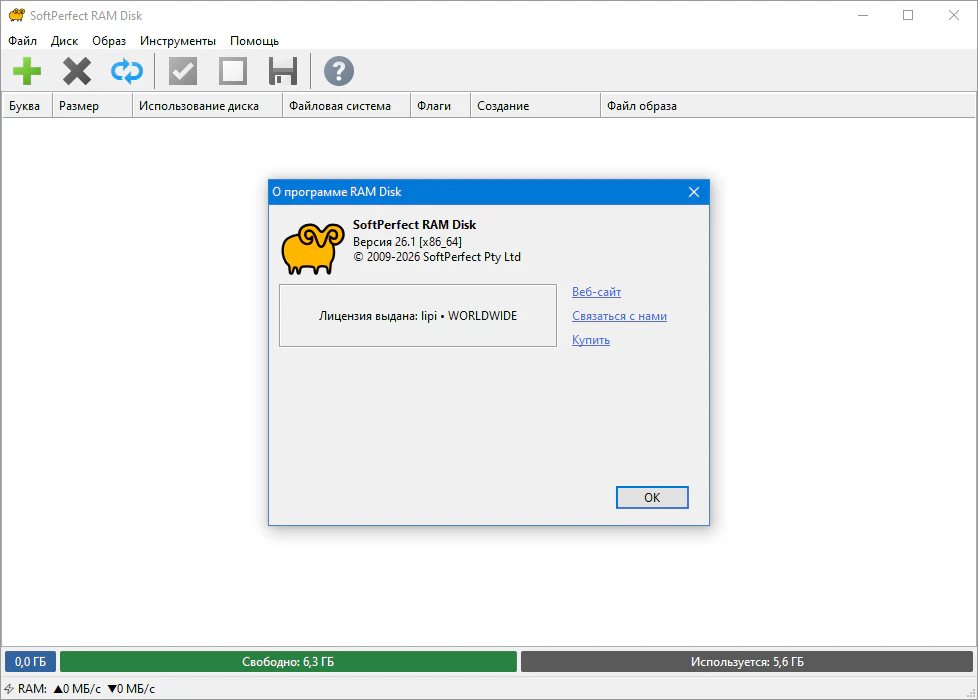Click the blue remount arrows icon

(x=127, y=71)
